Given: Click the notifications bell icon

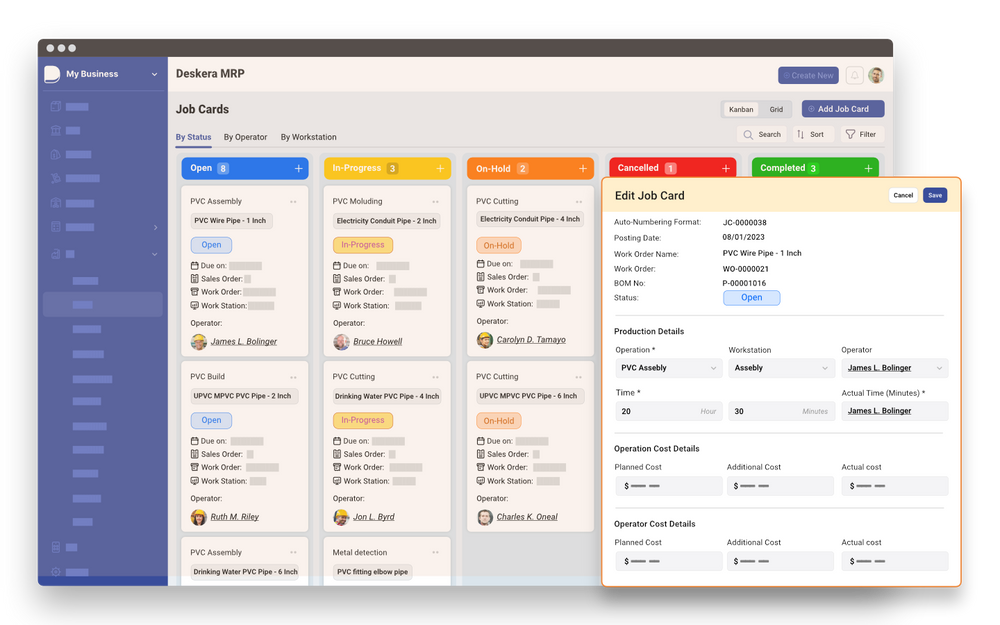Looking at the screenshot, I should (855, 75).
